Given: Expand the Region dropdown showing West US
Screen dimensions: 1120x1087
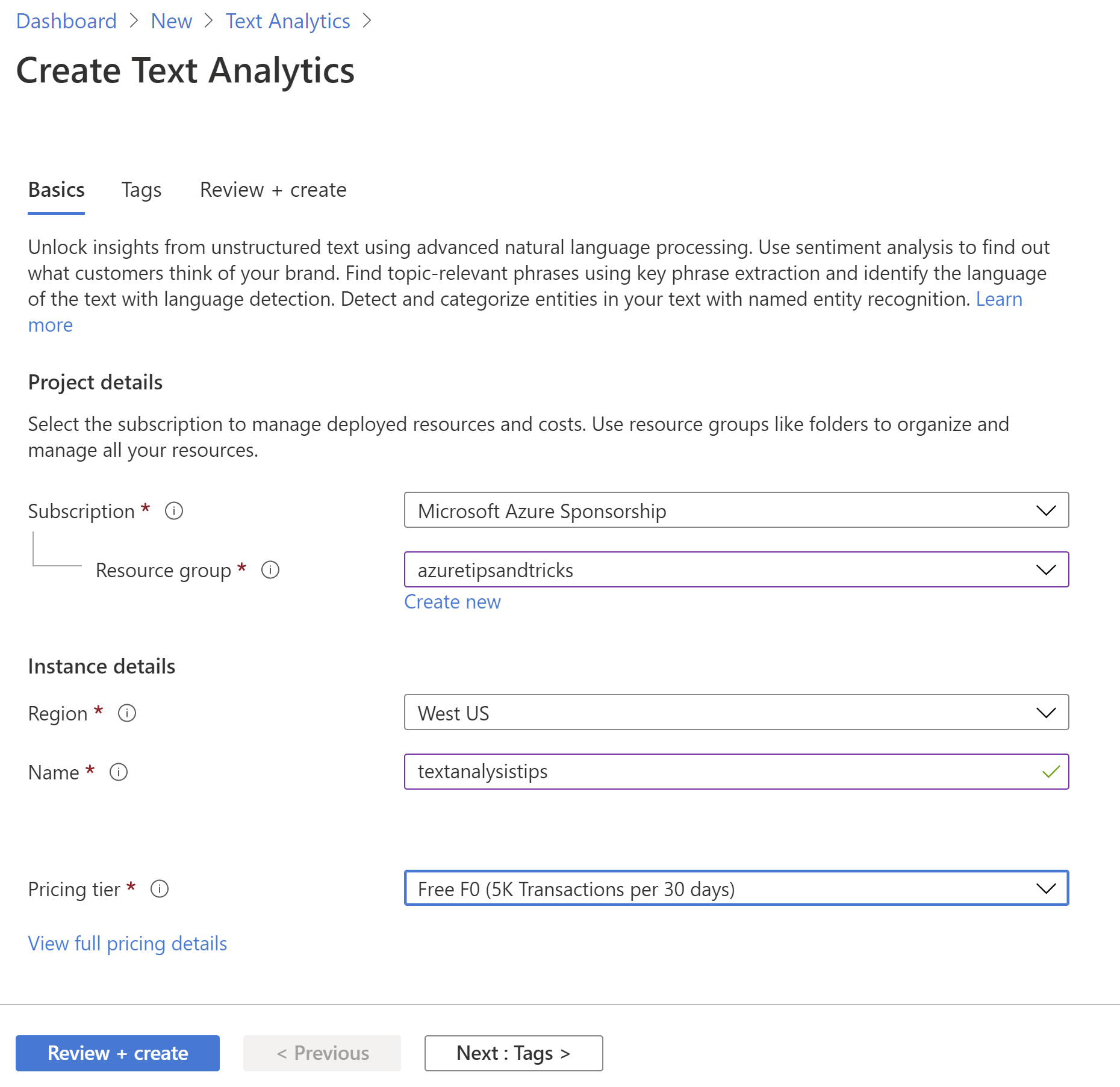Looking at the screenshot, I should (736, 713).
